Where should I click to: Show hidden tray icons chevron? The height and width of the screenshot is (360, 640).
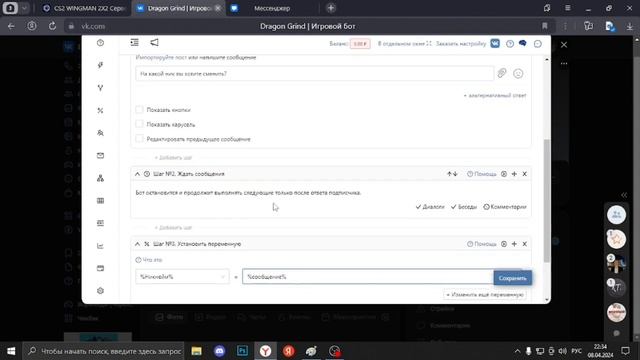[x=517, y=351]
